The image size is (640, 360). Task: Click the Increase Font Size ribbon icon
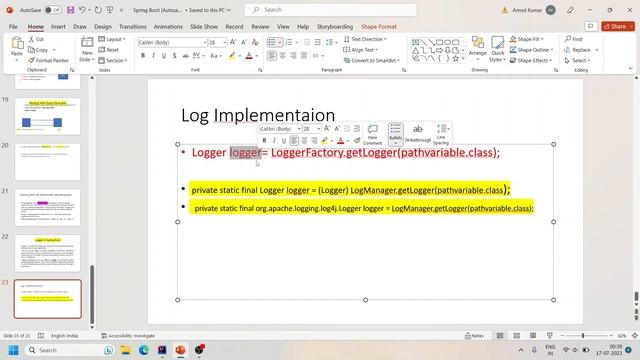pyautogui.click(x=233, y=42)
